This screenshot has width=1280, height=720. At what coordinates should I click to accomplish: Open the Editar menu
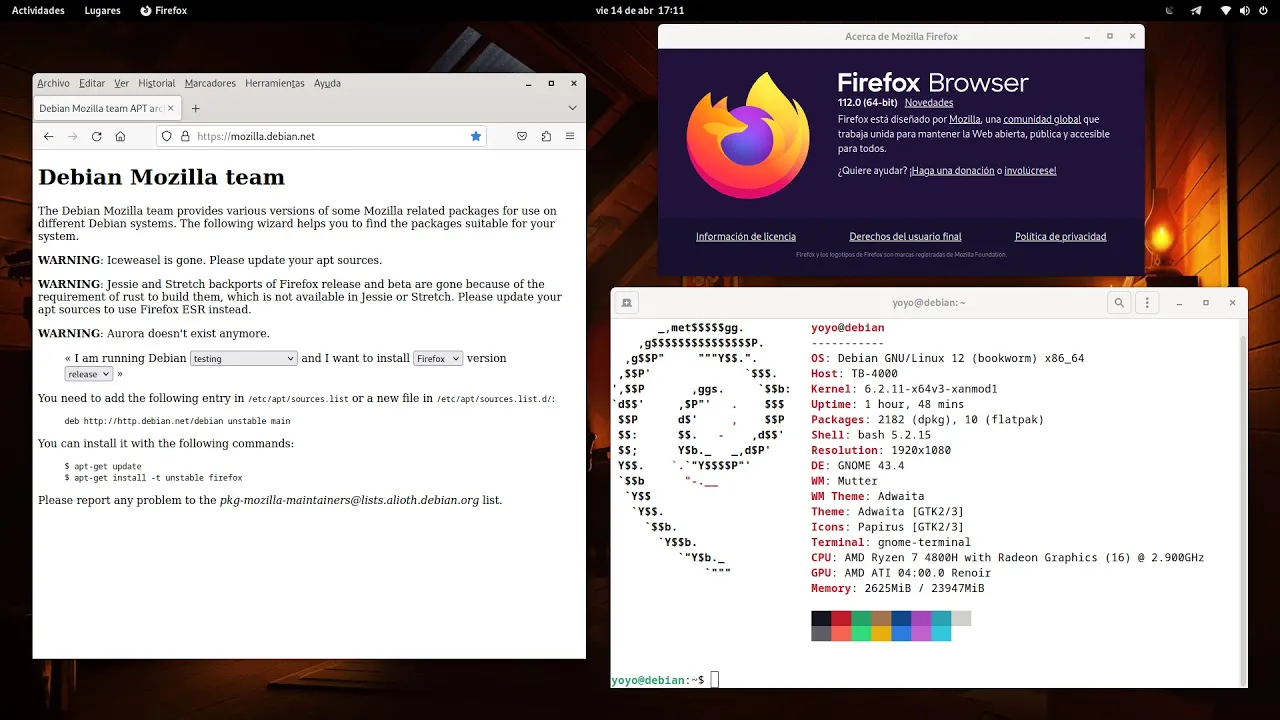tap(92, 83)
